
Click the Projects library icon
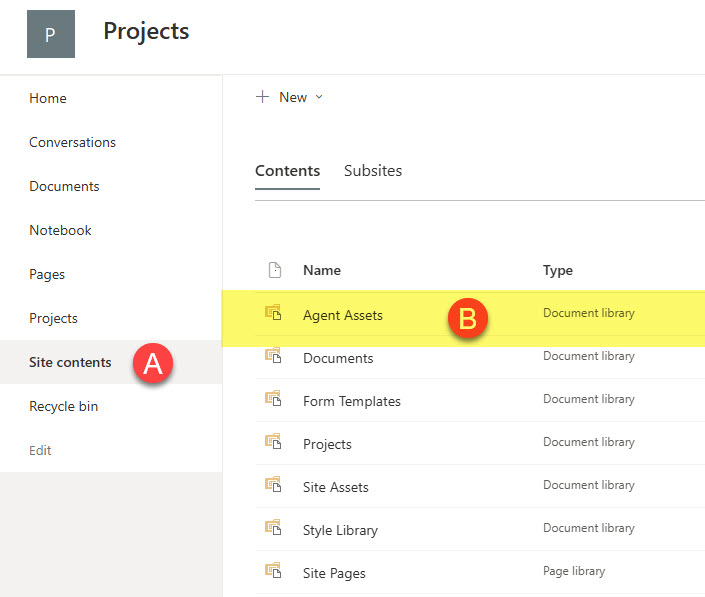(x=273, y=441)
